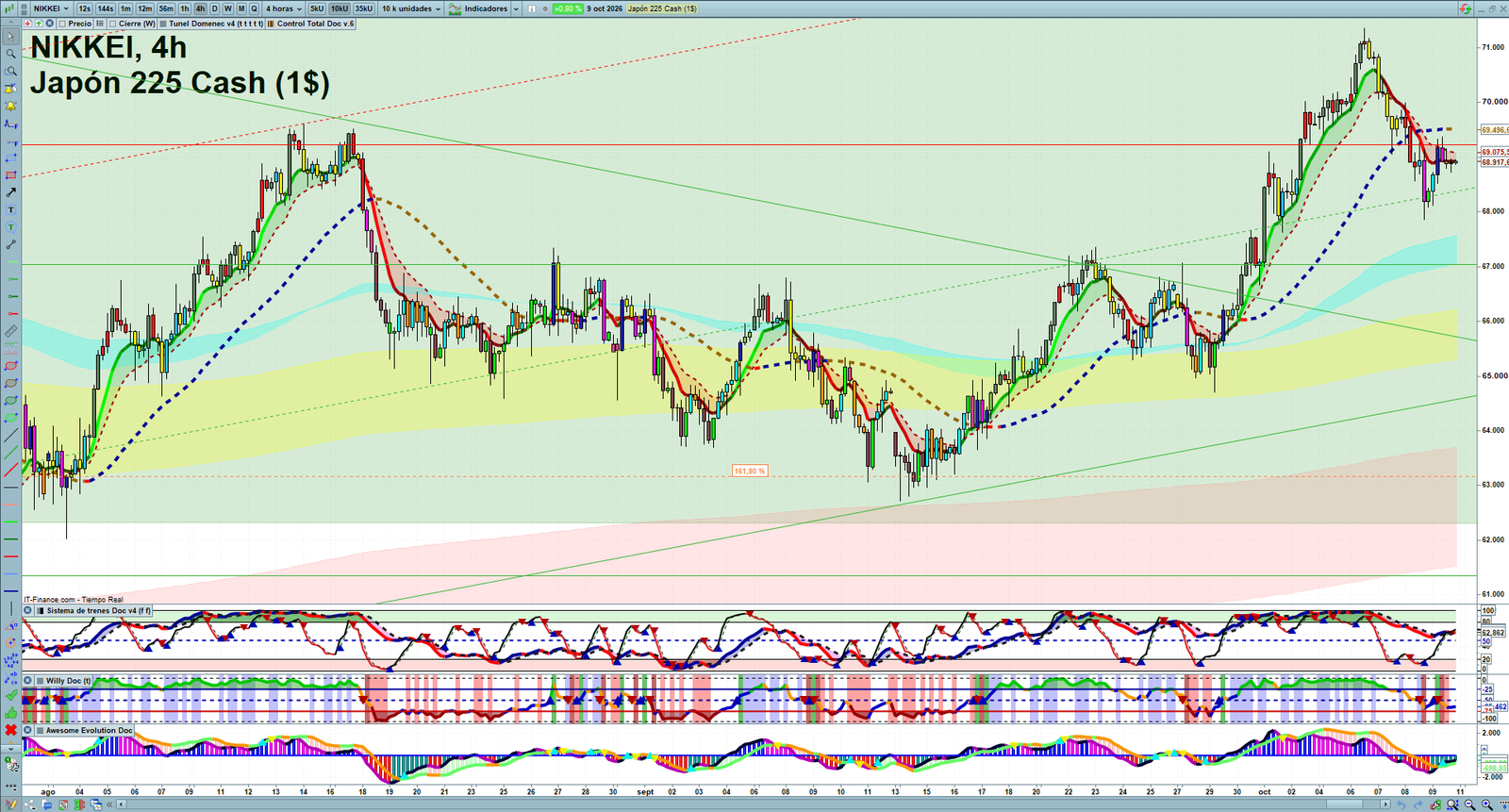This screenshot has width=1509, height=812.
Task: Click the green thumbs-up icon
Action: (11, 713)
